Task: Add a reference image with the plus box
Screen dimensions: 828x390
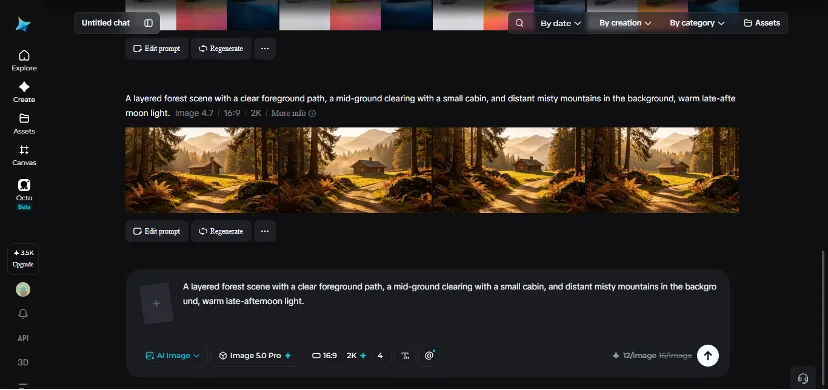Action: 156,303
